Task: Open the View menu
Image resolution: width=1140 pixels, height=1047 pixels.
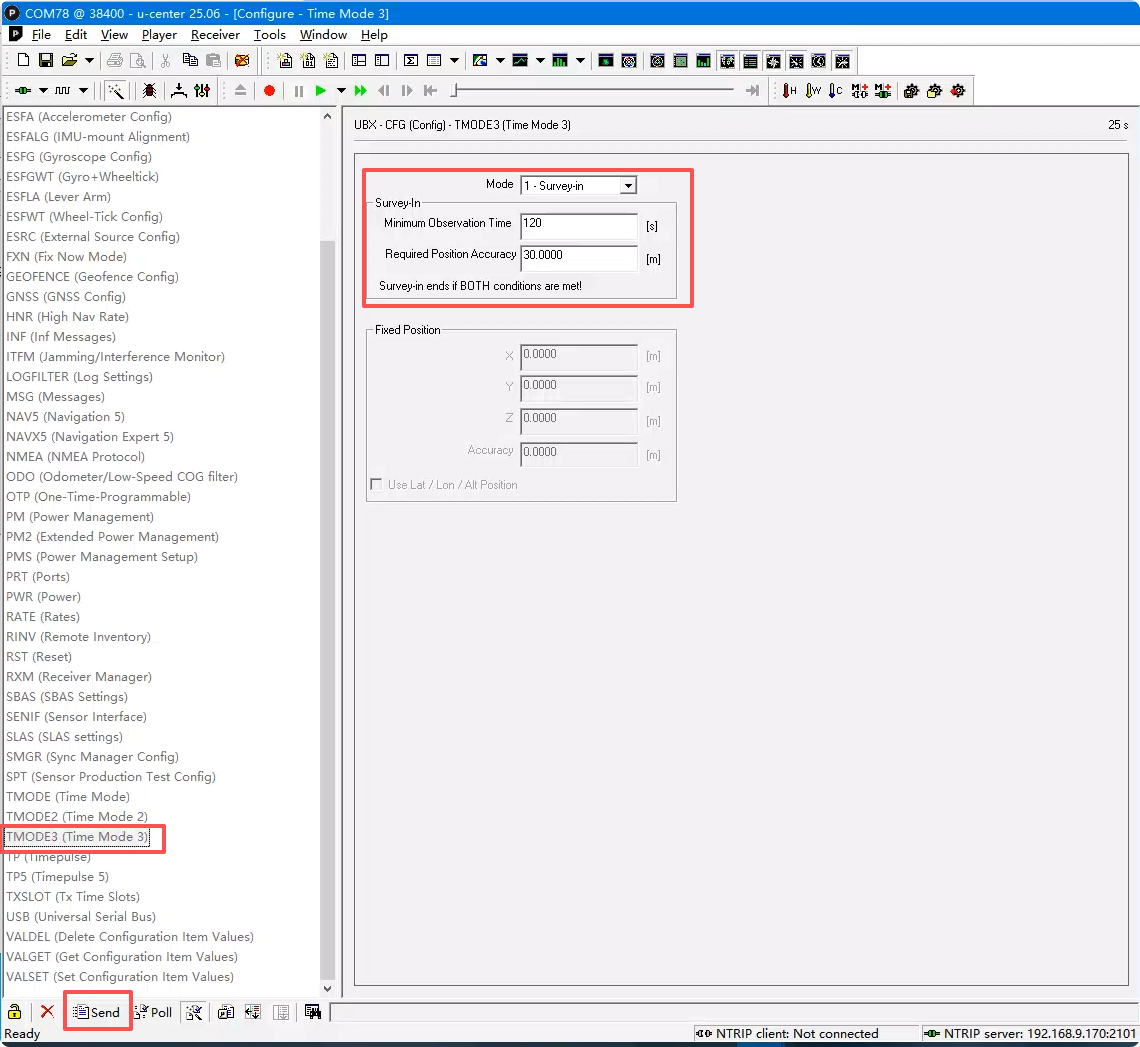Action: coord(114,34)
